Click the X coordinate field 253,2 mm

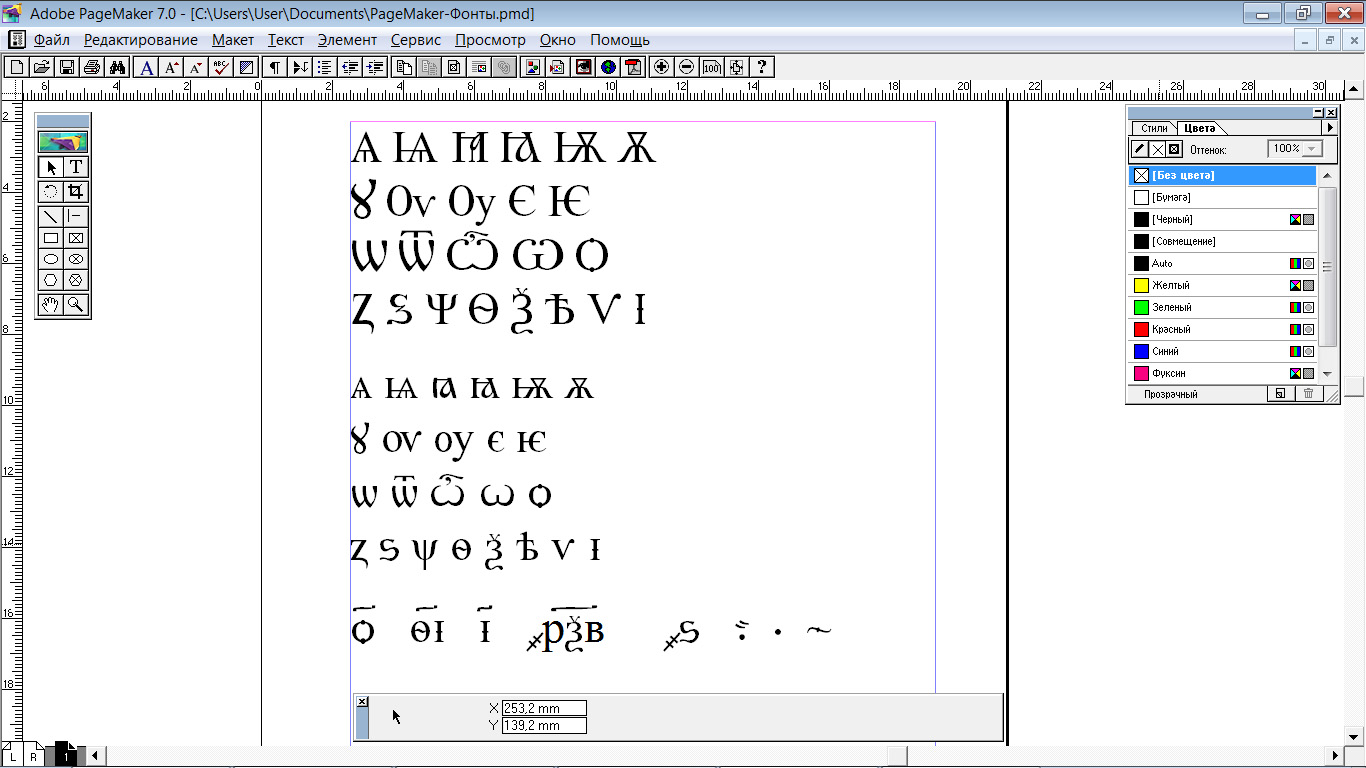coord(544,708)
